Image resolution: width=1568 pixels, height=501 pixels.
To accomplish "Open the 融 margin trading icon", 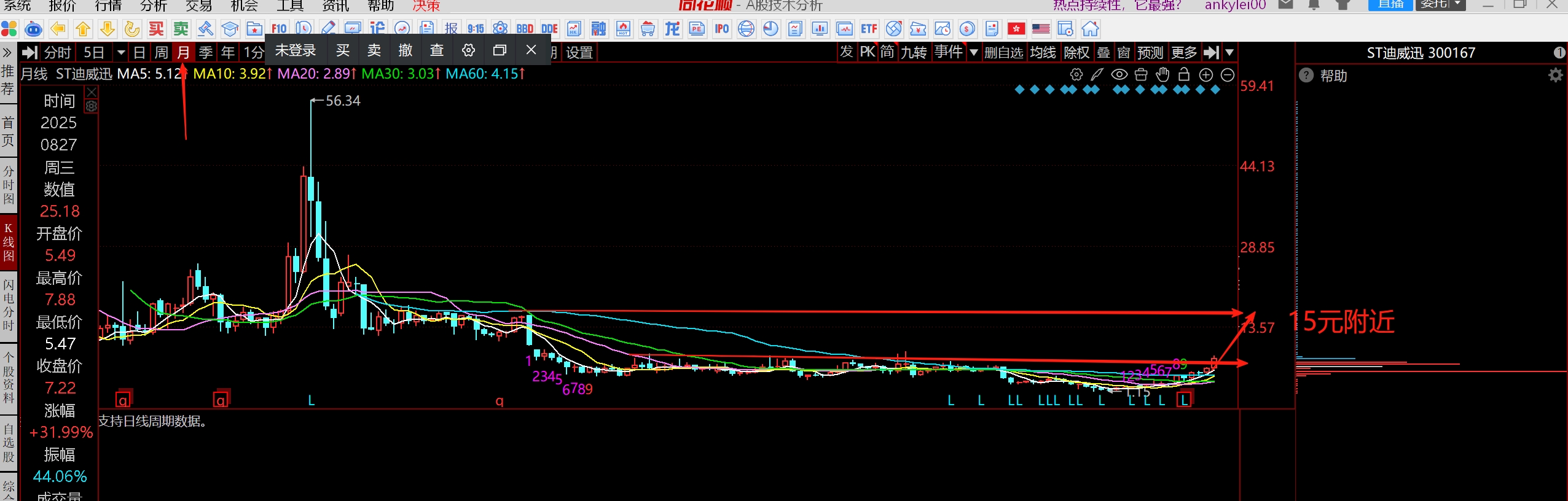I will tap(598, 29).
